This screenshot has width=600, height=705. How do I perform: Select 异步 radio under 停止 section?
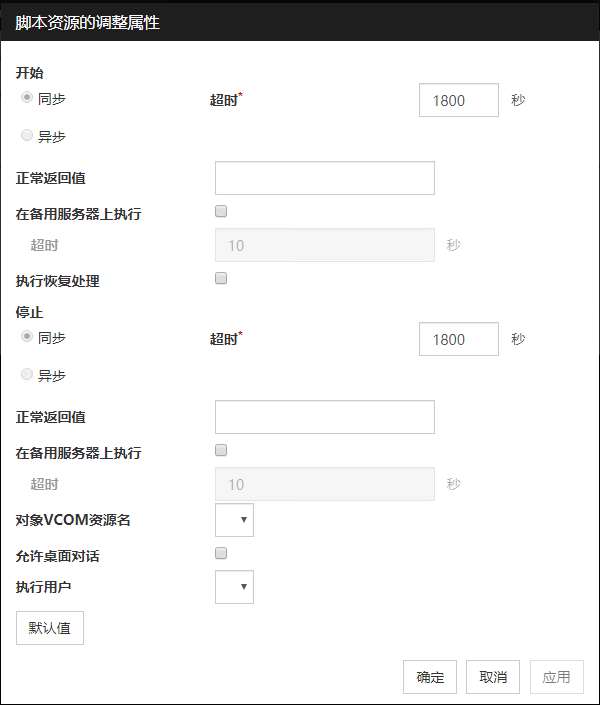click(x=27, y=375)
